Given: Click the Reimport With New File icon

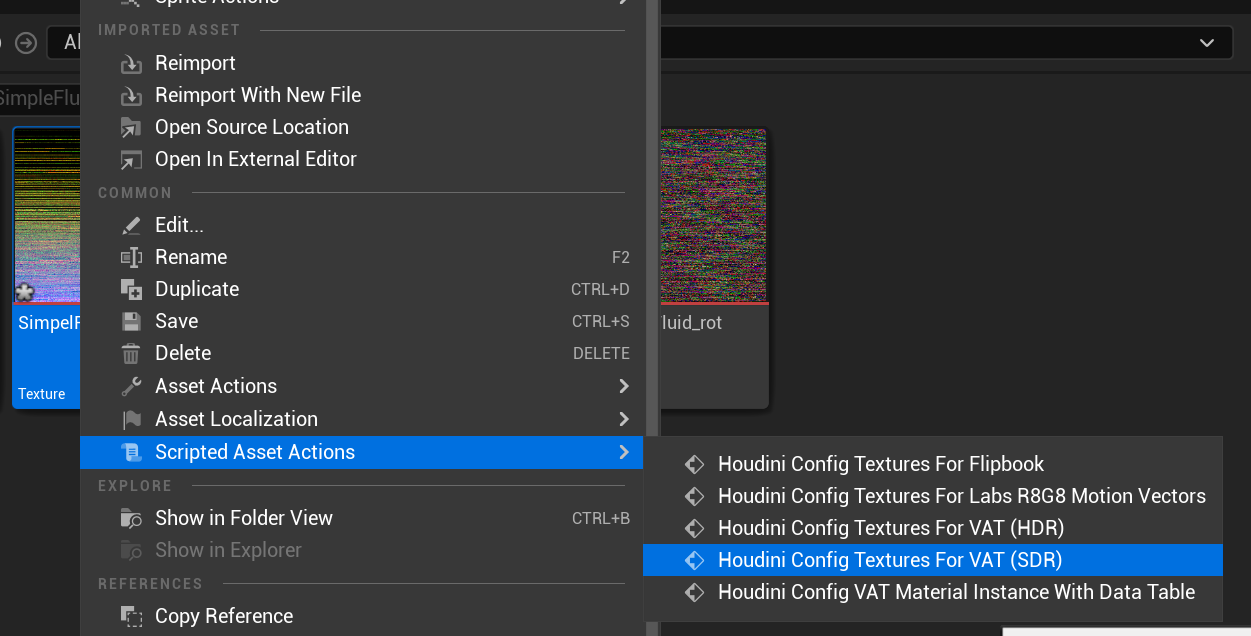Looking at the screenshot, I should click(x=131, y=96).
